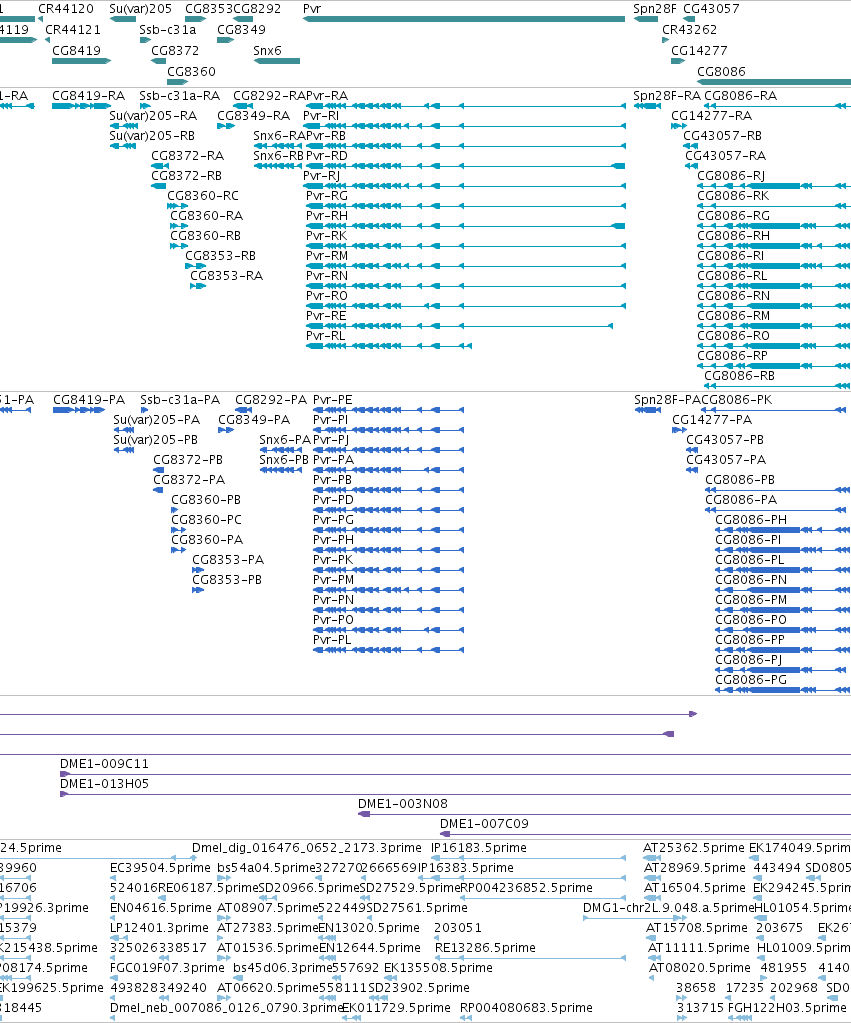Click the CG8360-RC transcript label
Viewport: 851px width, 1023px height.
pyautogui.click(x=203, y=195)
